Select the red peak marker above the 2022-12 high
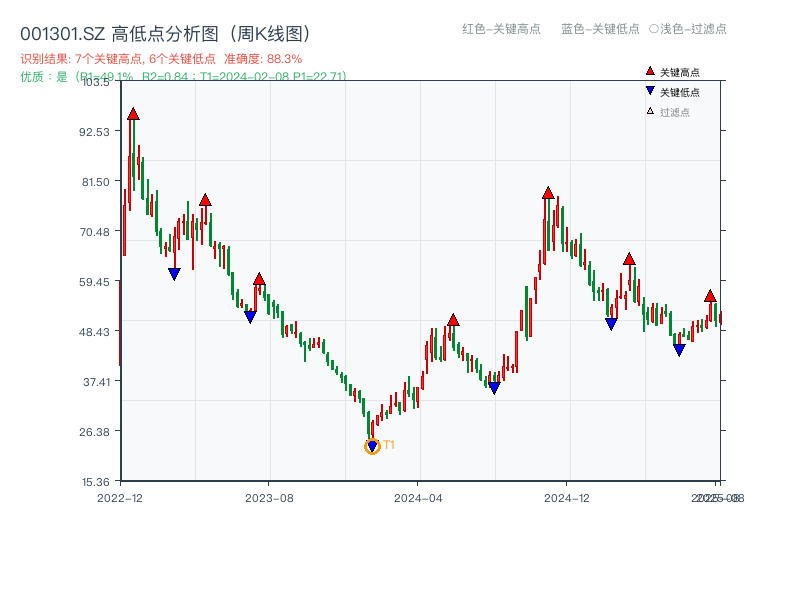The height and width of the screenshot is (600, 800). (x=133, y=114)
